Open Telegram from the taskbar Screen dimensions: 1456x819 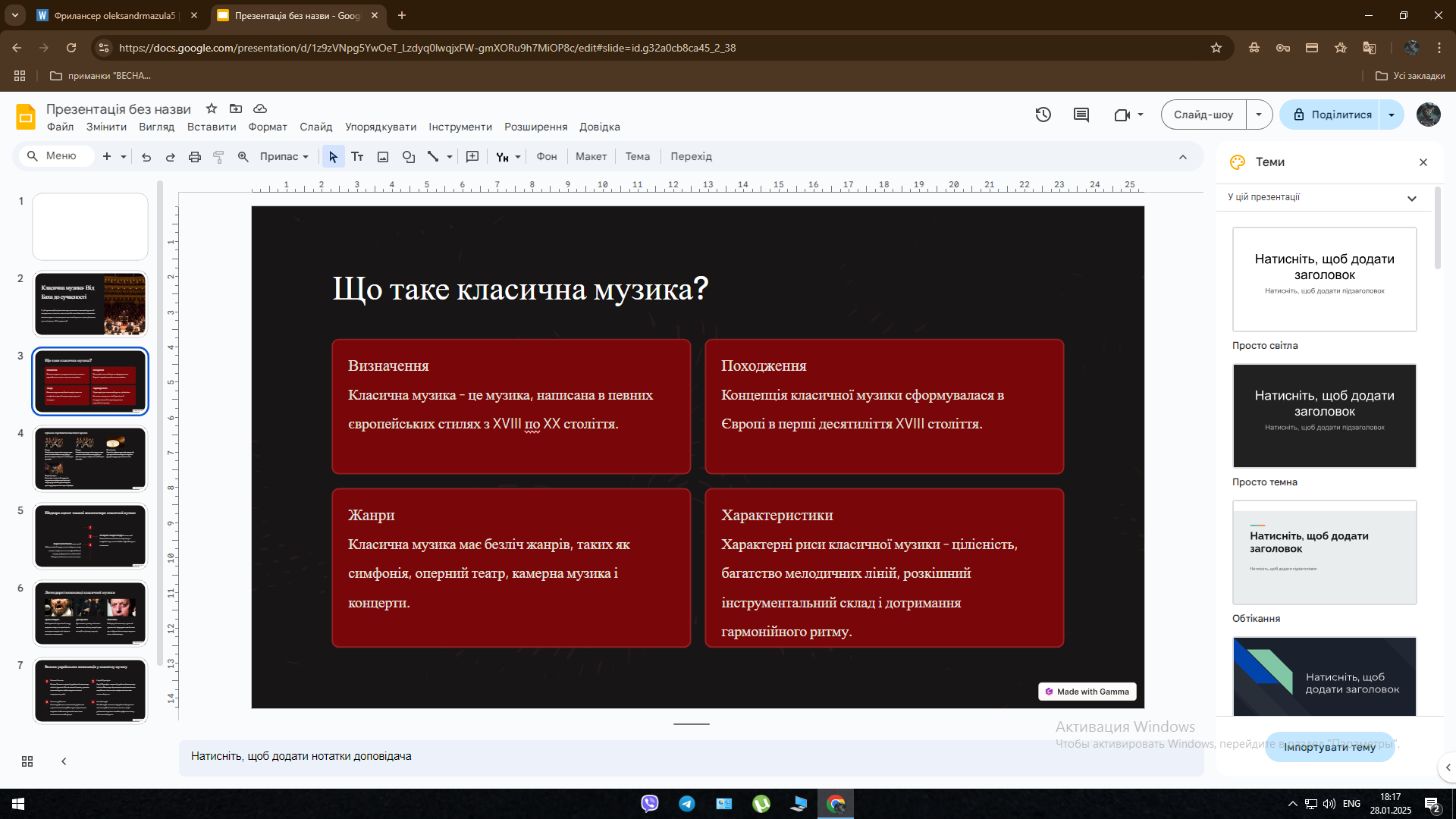pos(687,804)
